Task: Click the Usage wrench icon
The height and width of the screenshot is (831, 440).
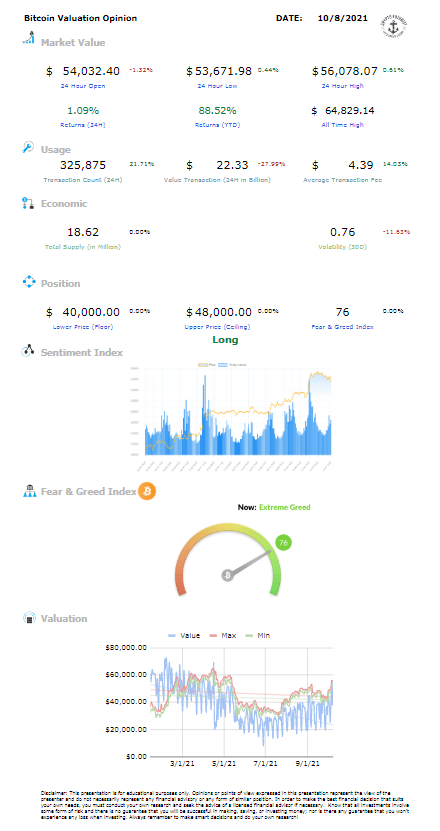Action: point(28,148)
